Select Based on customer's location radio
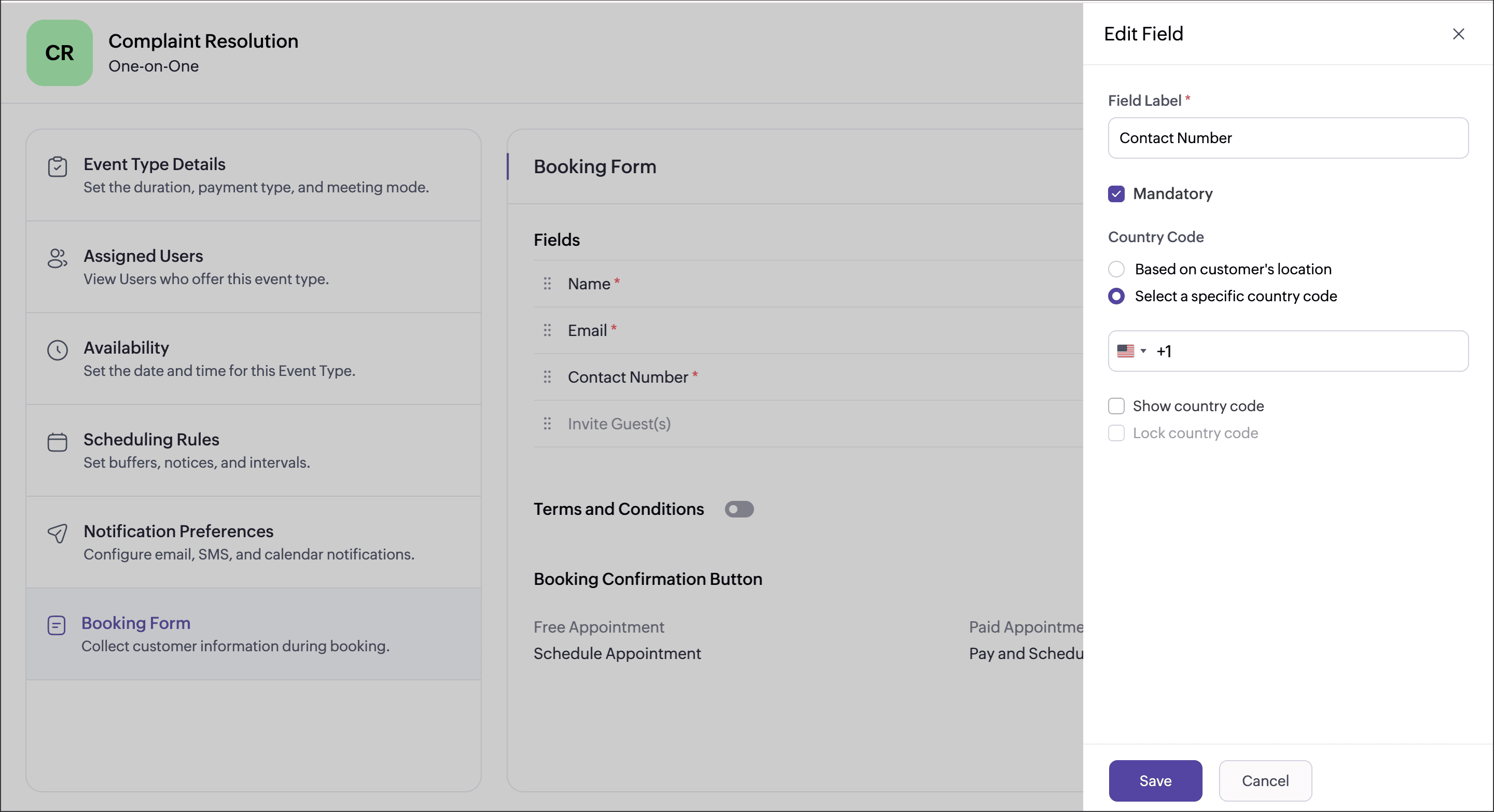Image resolution: width=1494 pixels, height=812 pixels. (1116, 269)
